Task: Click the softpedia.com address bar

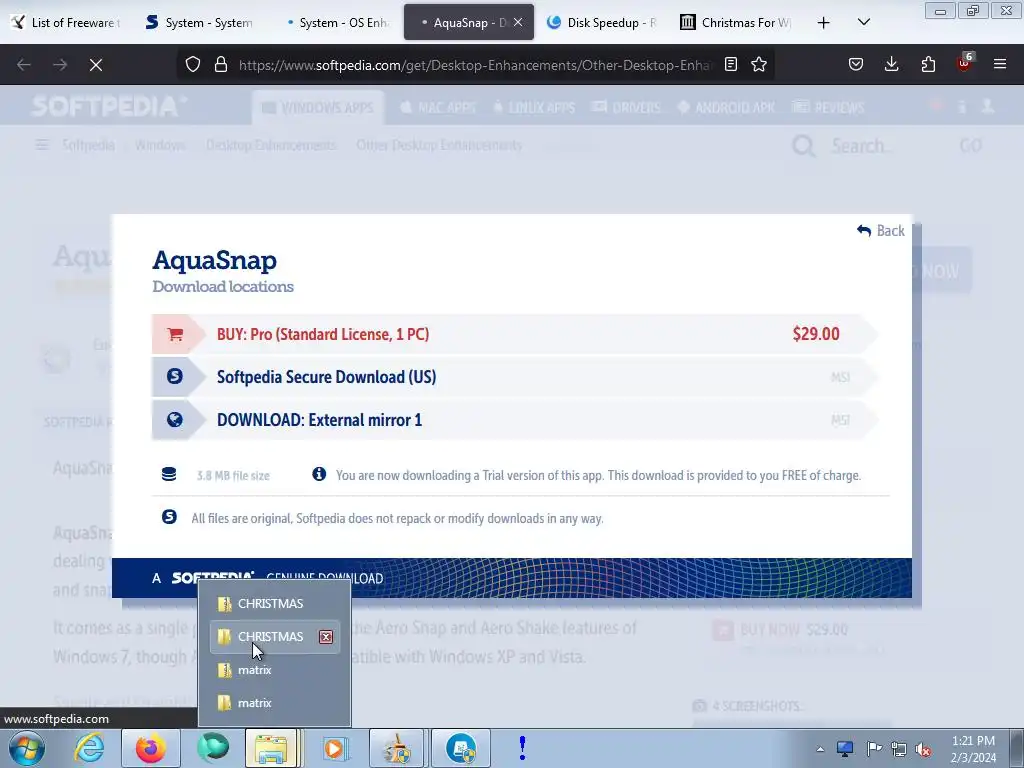Action: tap(473, 65)
